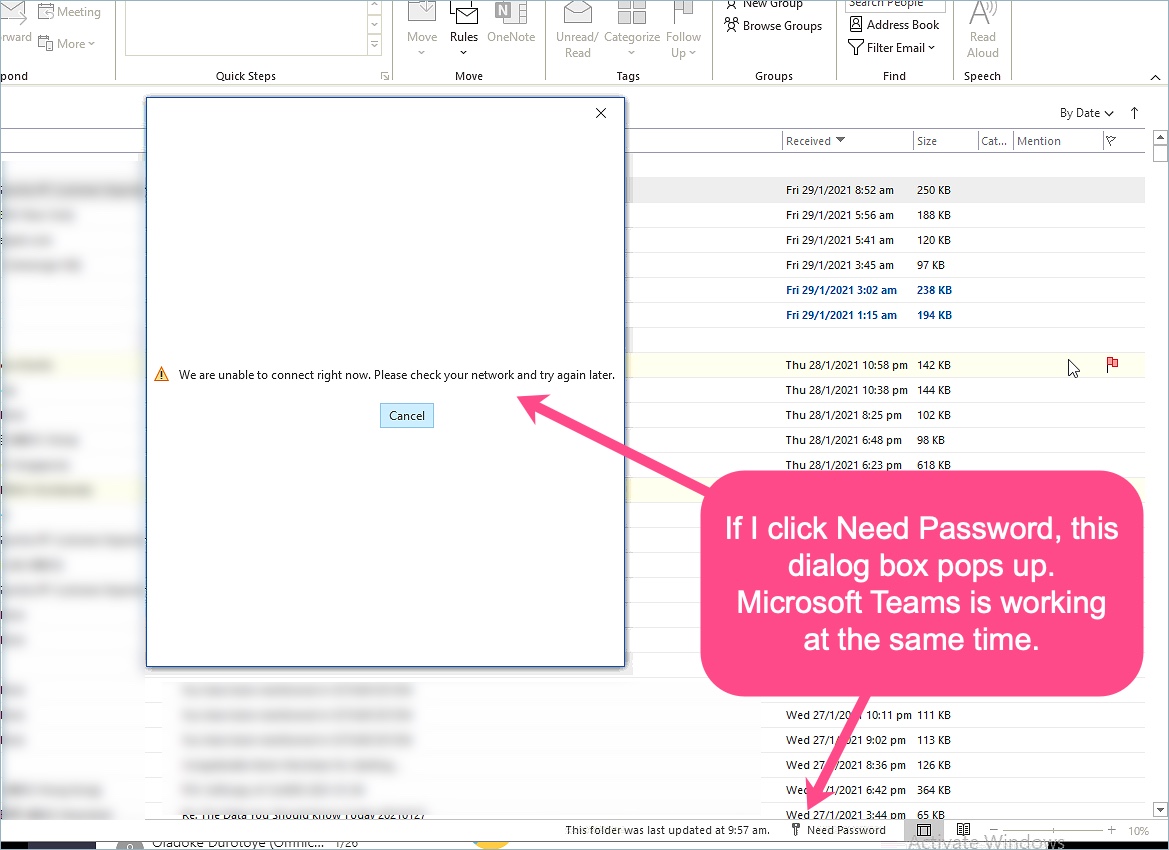Open the Filter Email dropdown
The image size is (1169, 850).
point(892,48)
